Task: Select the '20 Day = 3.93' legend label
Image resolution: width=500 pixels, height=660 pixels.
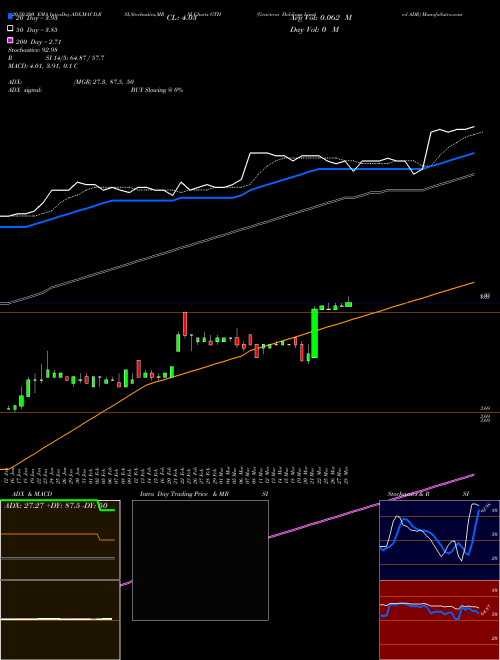Action: pyautogui.click(x=36, y=18)
